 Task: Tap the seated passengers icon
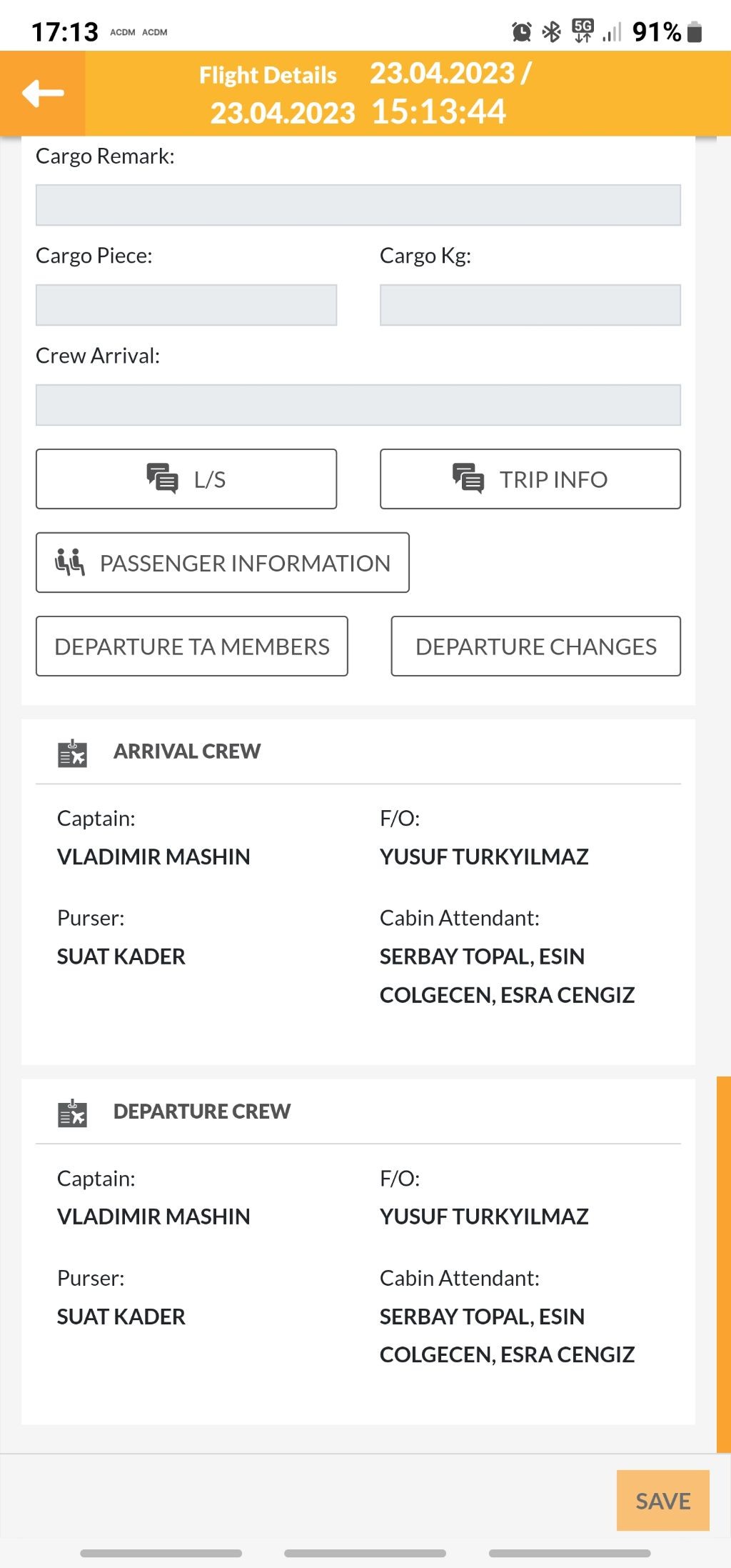[x=70, y=562]
